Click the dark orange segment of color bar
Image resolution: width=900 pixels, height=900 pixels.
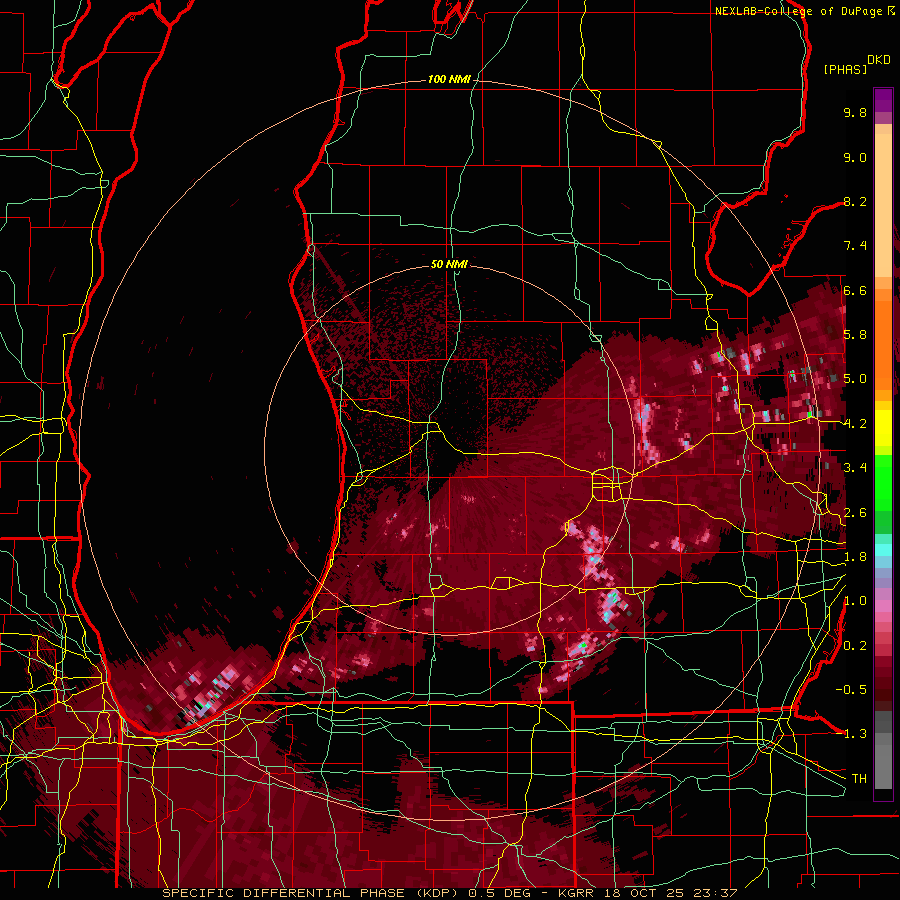(883, 346)
